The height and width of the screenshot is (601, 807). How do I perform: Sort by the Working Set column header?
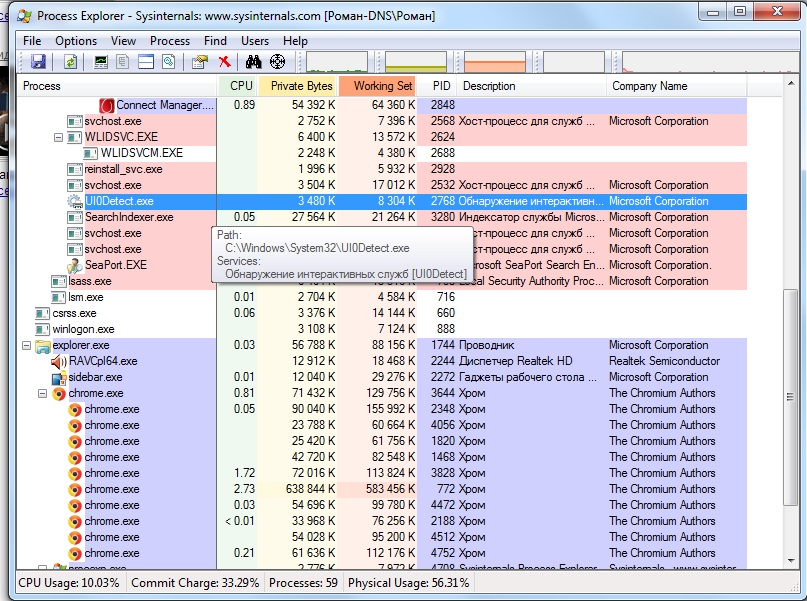coord(377,86)
